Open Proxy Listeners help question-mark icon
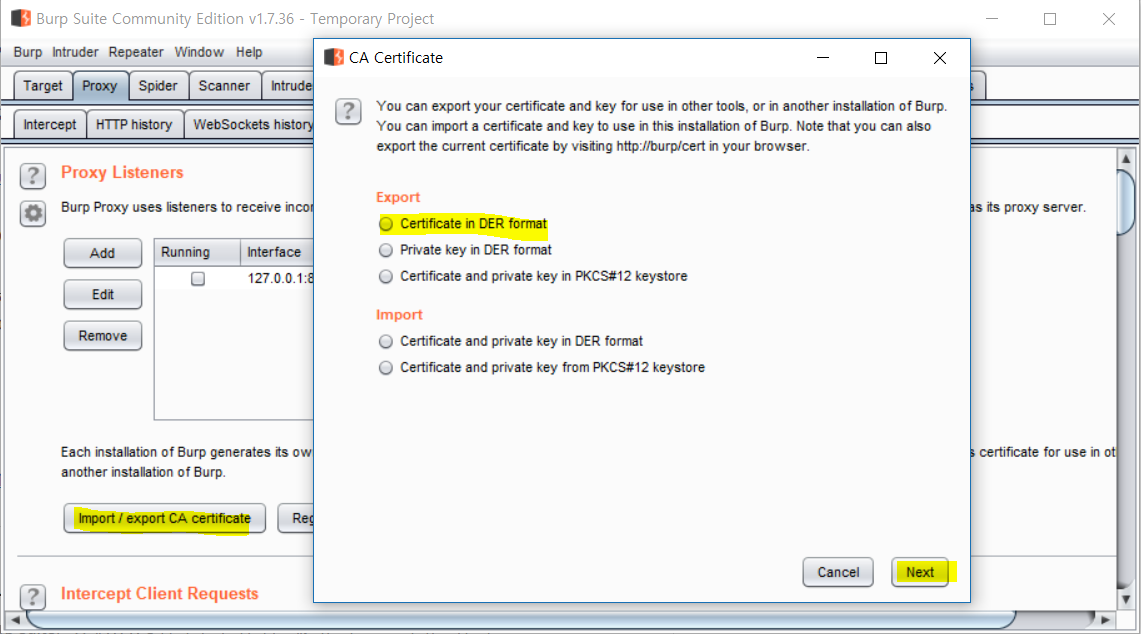This screenshot has width=1141, height=634. (33, 175)
